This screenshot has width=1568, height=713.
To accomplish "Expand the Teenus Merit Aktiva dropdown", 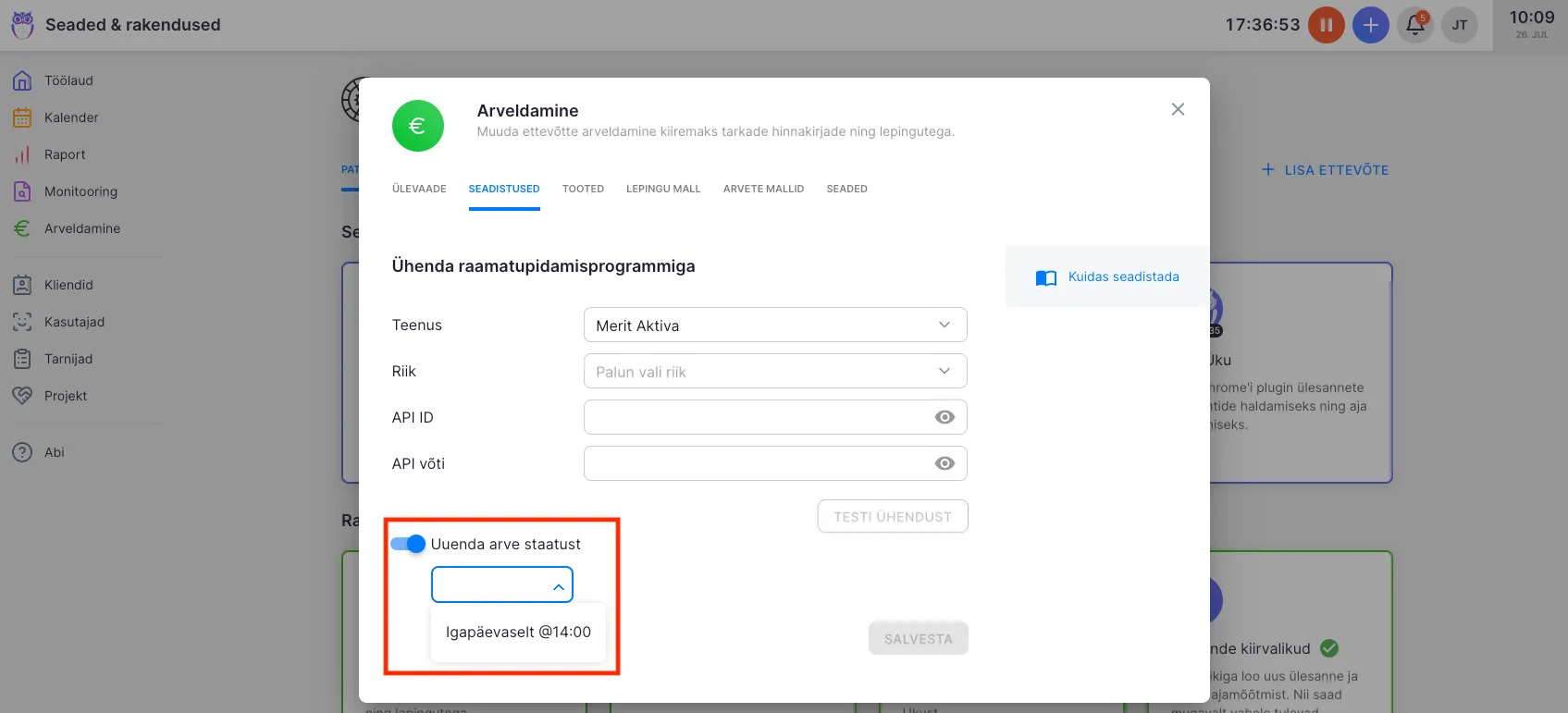I will click(774, 326).
